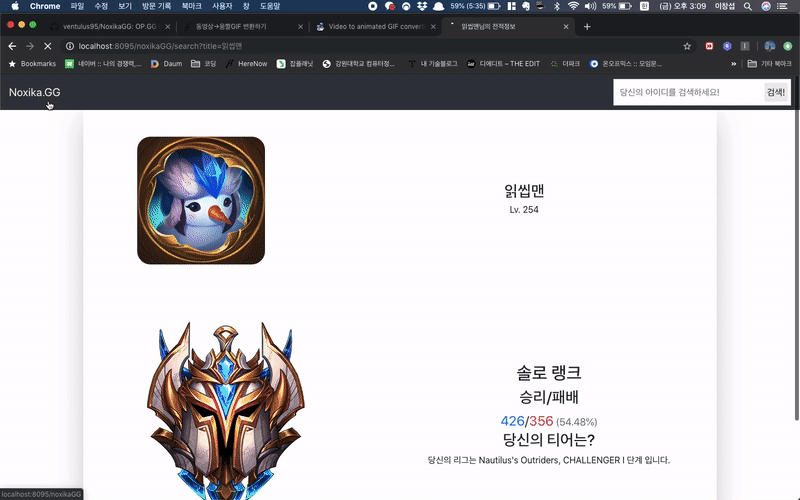Click the forward navigation arrow

[30, 46]
